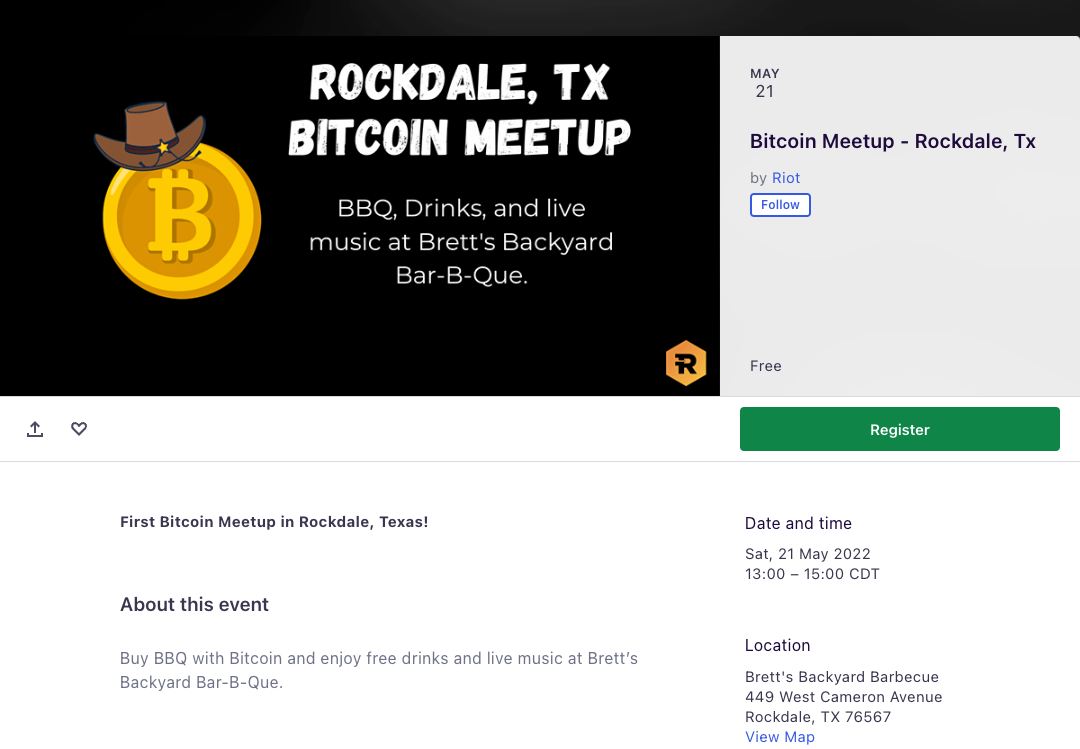Save the event with the heart icon

[x=79, y=429]
